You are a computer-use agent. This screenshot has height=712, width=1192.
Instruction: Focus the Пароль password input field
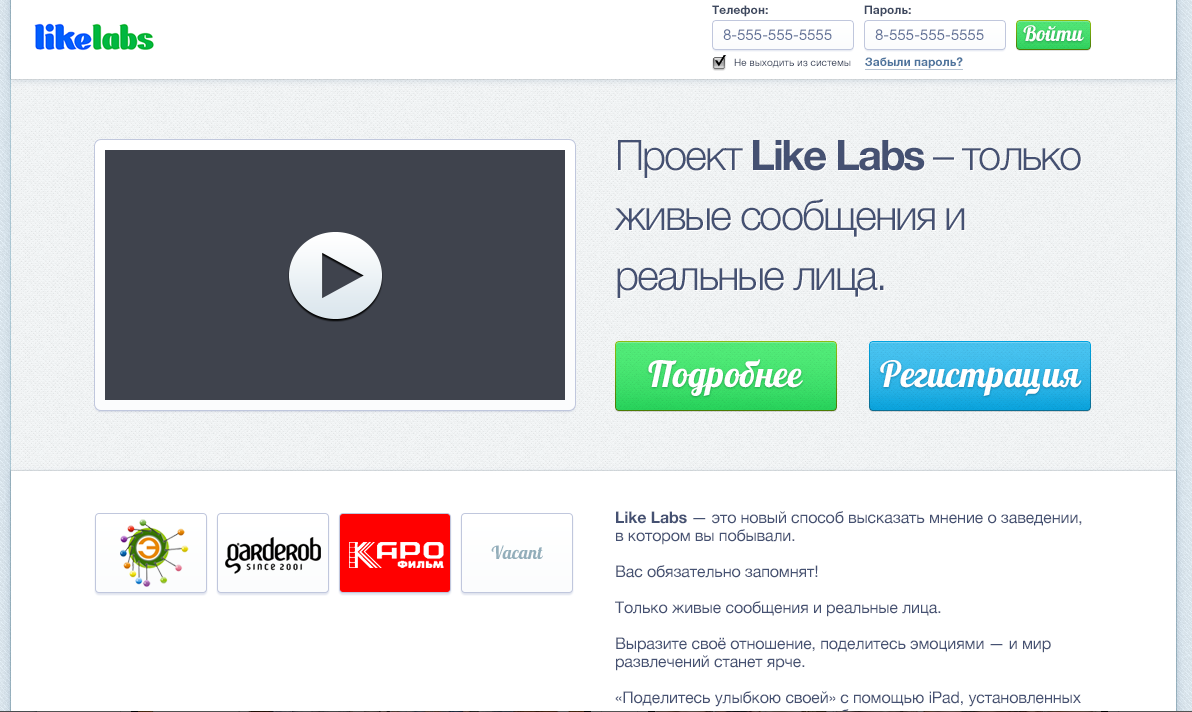pyautogui.click(x=935, y=35)
